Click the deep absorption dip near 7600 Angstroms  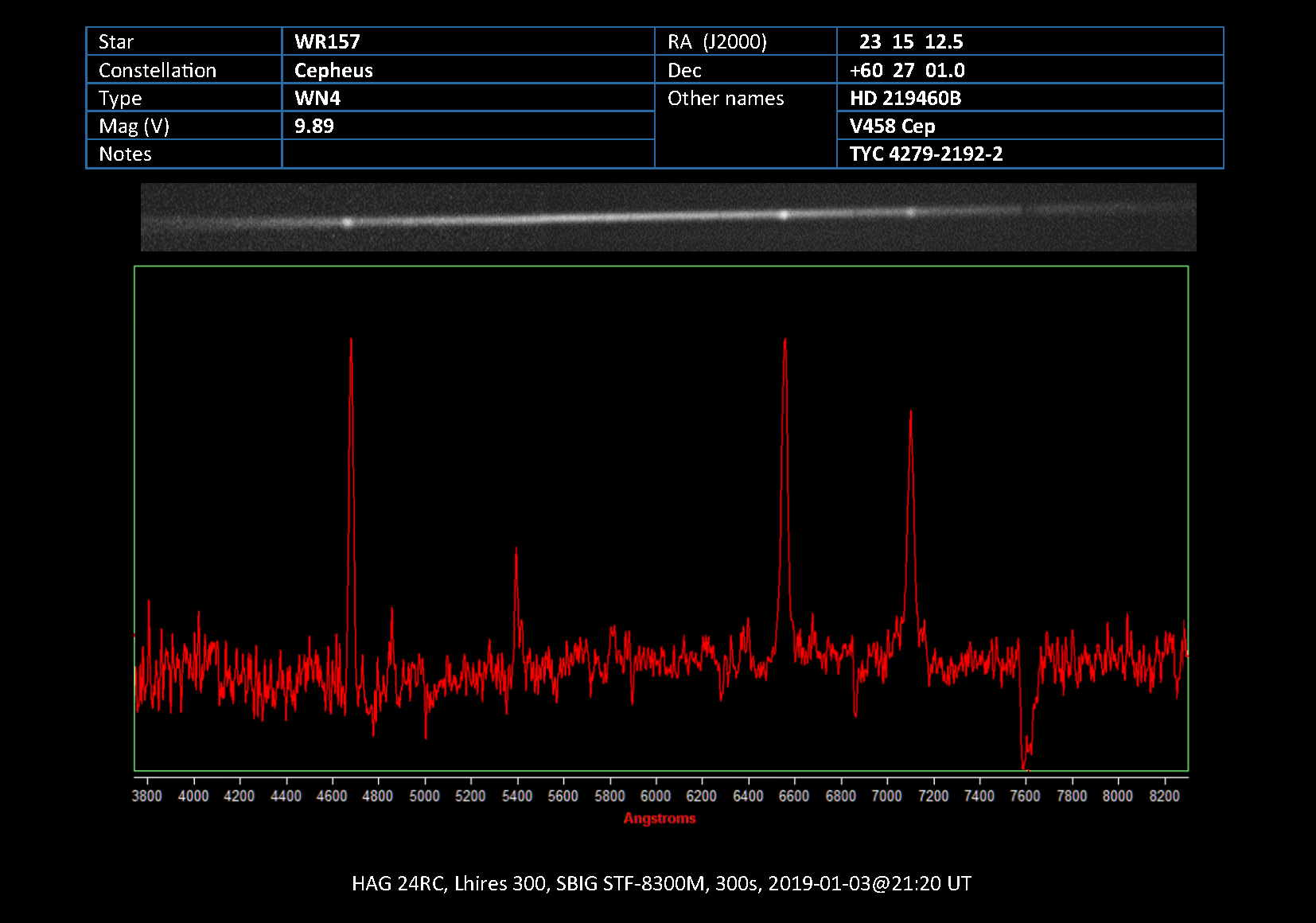[1024, 764]
